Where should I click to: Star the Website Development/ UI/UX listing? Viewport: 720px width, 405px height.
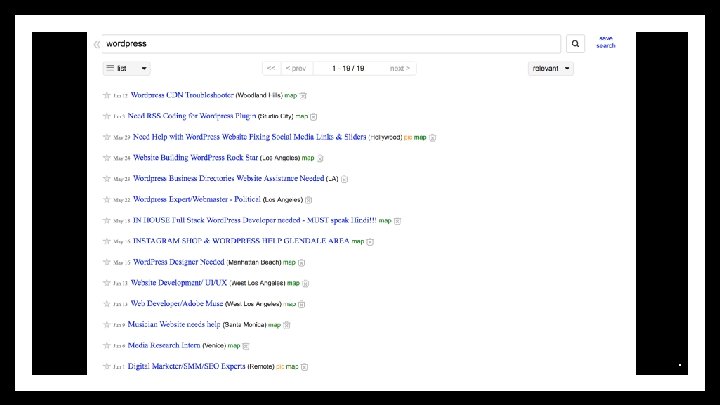tap(107, 283)
